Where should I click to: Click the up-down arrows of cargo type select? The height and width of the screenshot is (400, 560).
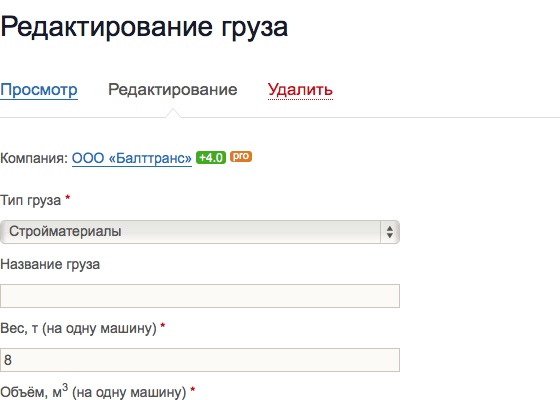pyautogui.click(x=390, y=232)
